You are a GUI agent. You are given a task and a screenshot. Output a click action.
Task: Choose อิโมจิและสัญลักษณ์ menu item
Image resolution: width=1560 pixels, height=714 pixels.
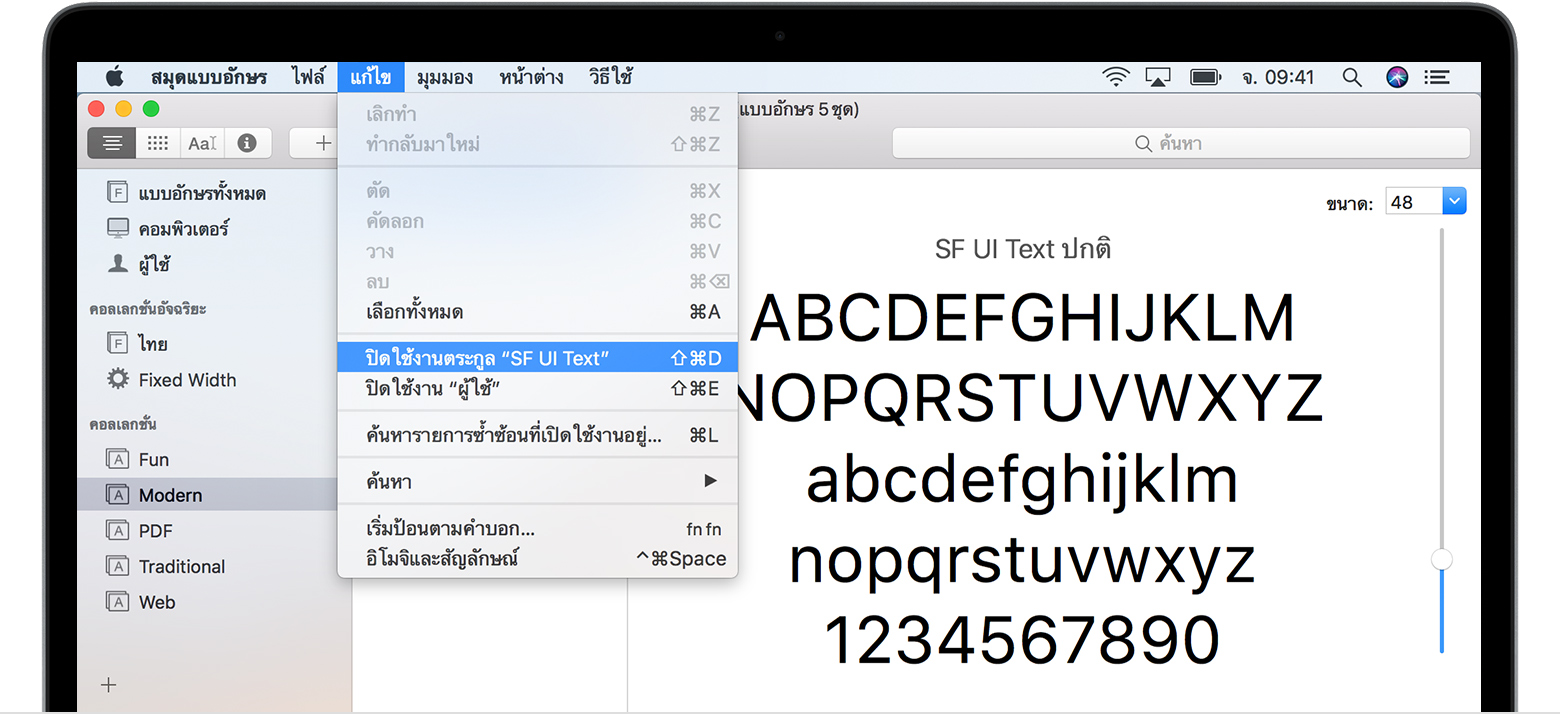(538, 559)
